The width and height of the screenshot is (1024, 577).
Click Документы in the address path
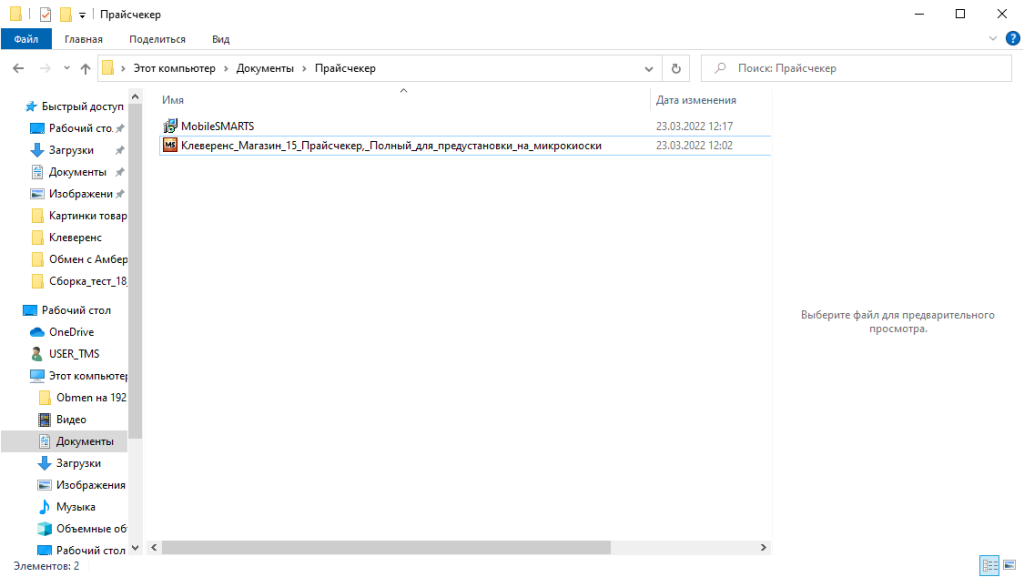pos(265,68)
